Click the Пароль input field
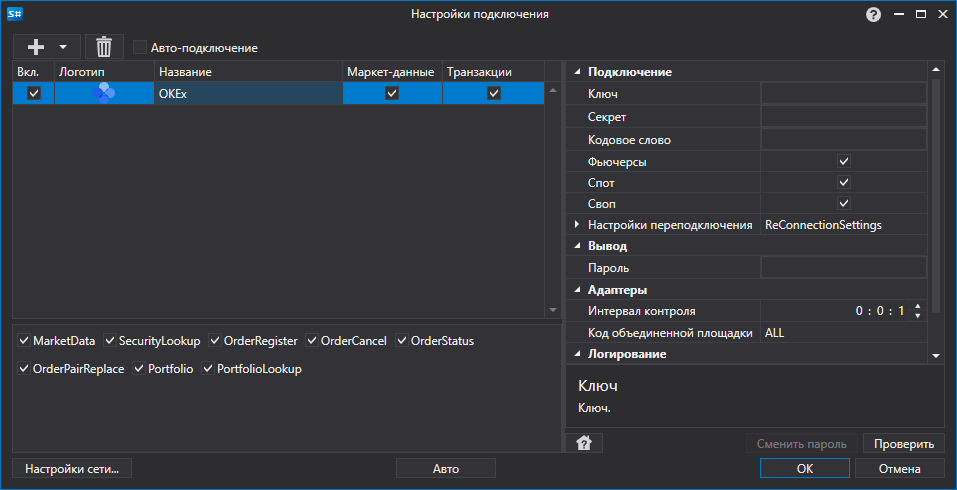The image size is (957, 490). 843,267
